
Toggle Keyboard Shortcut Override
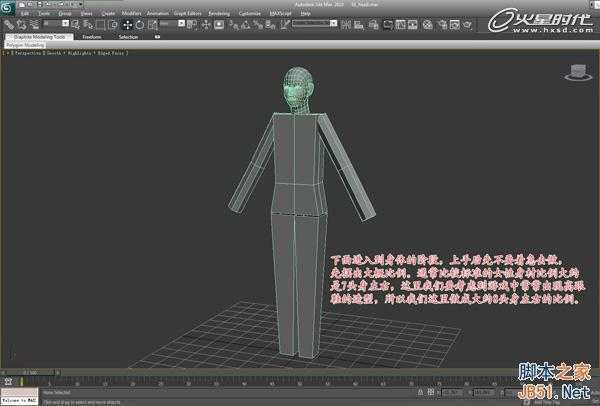tap(219, 25)
